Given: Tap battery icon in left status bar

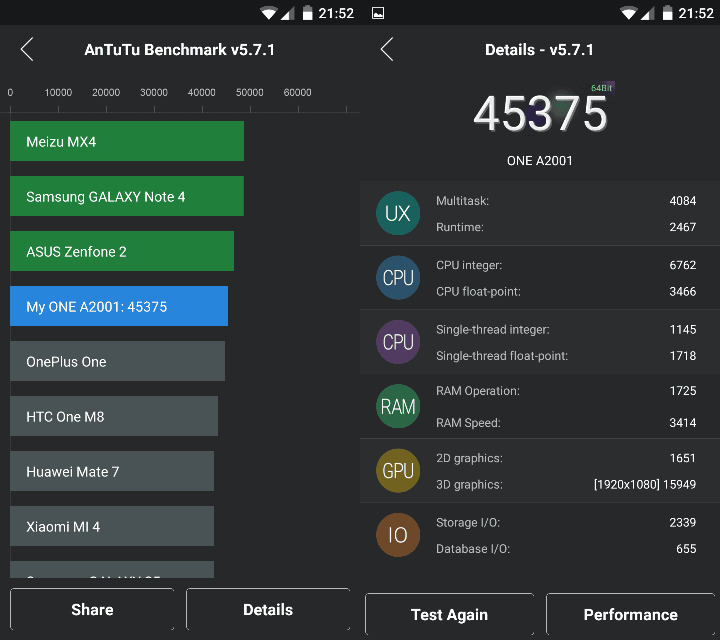Looking at the screenshot, I should click(x=308, y=13).
